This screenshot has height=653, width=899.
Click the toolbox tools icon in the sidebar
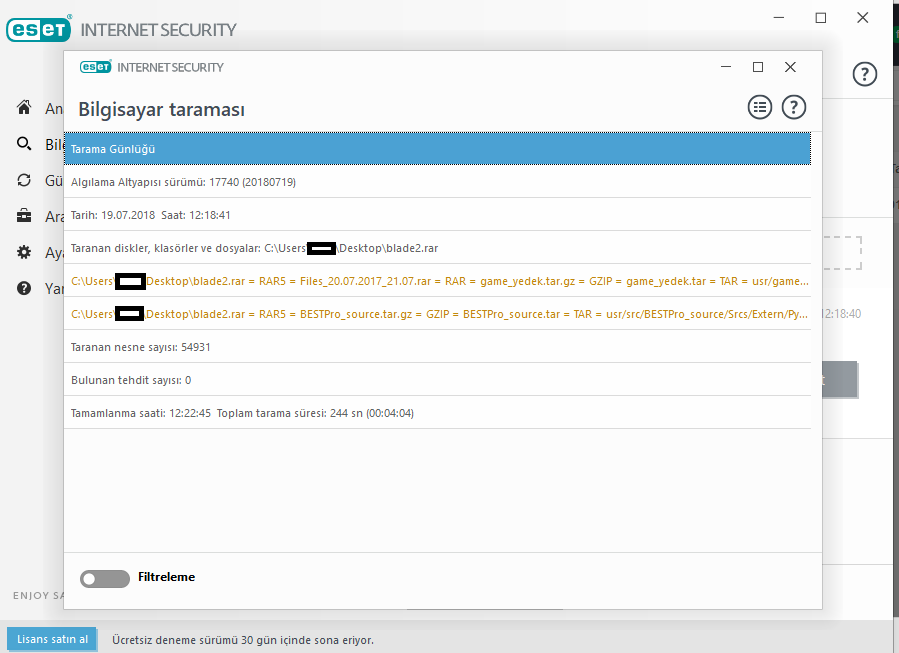[x=24, y=216]
